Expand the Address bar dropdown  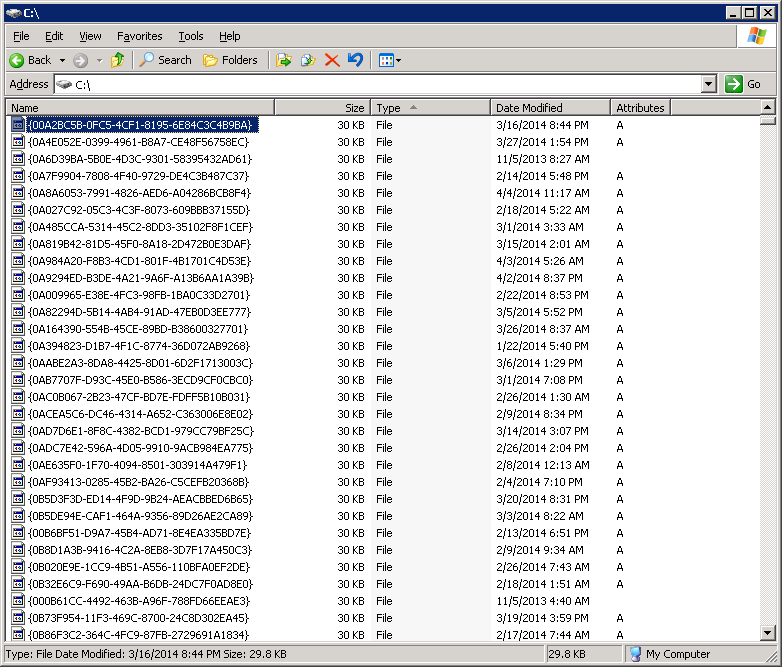tap(709, 84)
